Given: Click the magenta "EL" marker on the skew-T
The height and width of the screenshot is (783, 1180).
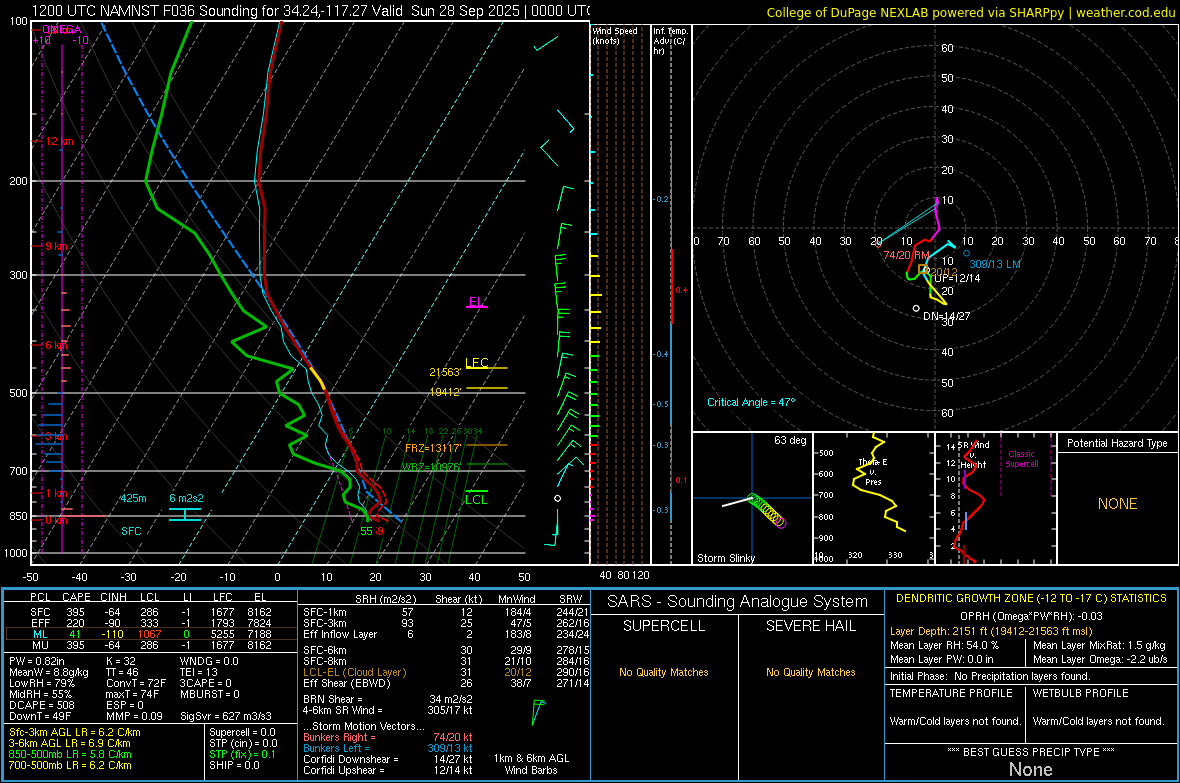Looking at the screenshot, I should 476,302.
